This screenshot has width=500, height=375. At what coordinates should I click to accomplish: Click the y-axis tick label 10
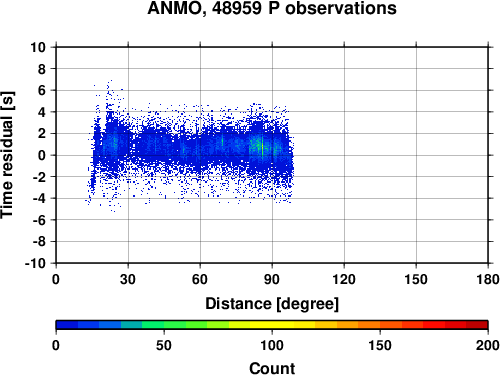click(x=38, y=47)
